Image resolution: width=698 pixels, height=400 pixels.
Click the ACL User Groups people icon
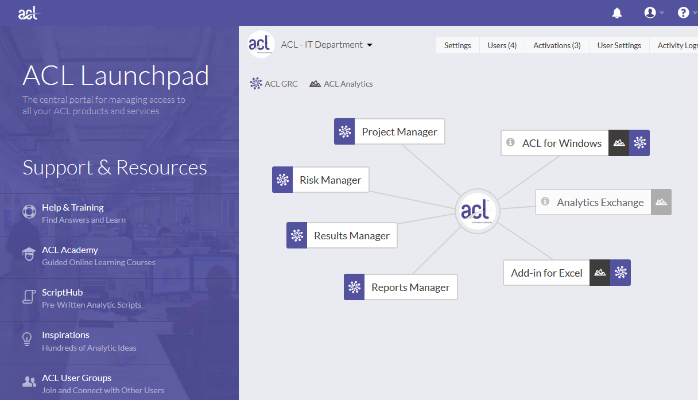pos(29,382)
